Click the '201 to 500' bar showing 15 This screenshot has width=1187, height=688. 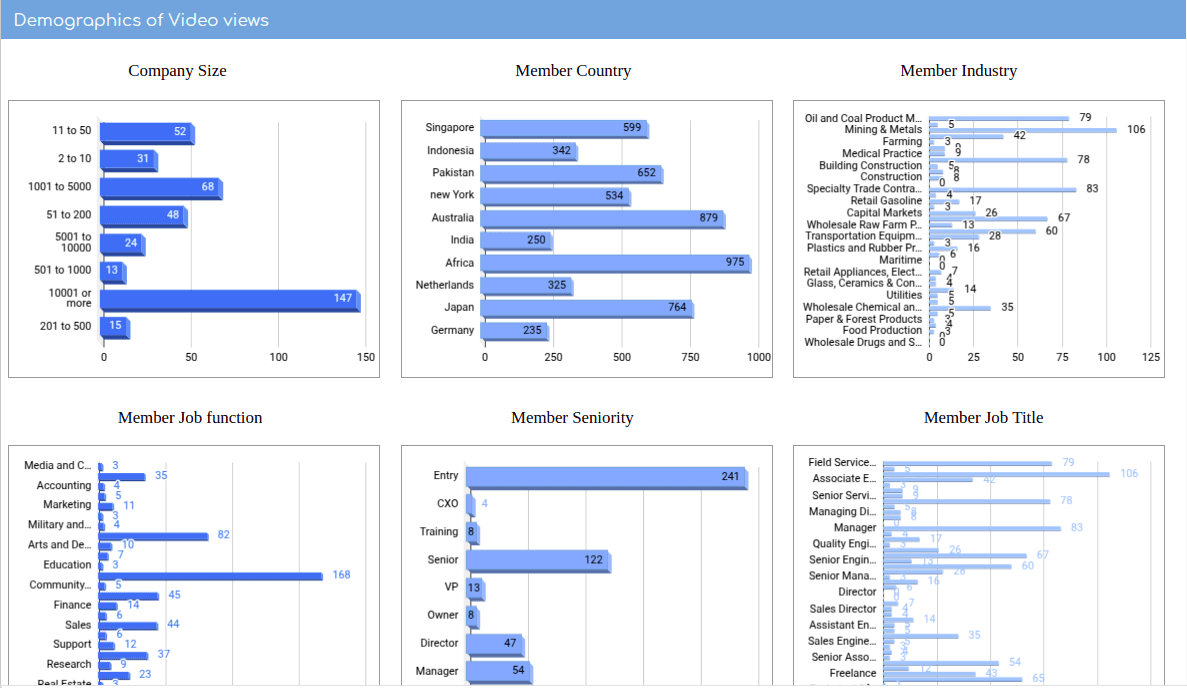114,327
